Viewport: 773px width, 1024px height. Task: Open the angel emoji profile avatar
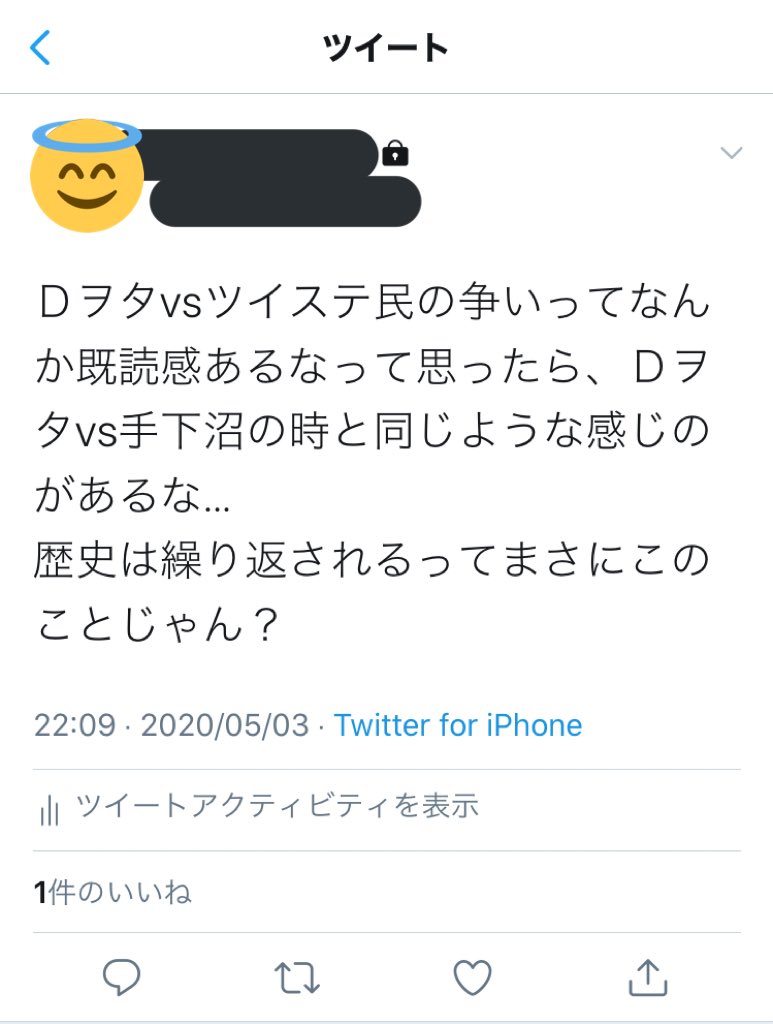(x=87, y=176)
